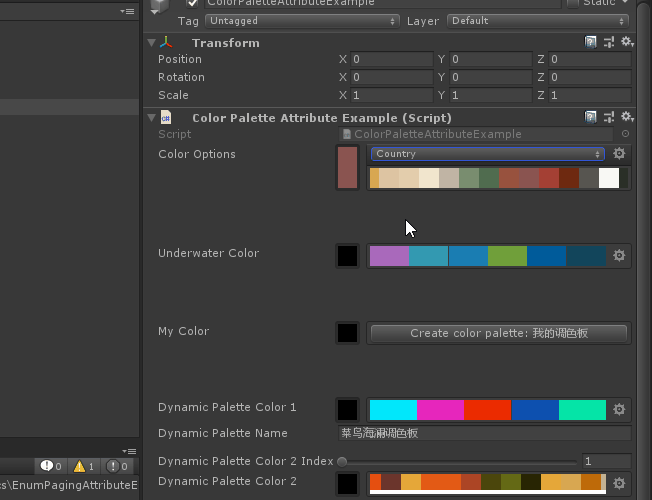652x500 pixels.
Task: Toggle the GameObject active checkbox
Action: 192,3
